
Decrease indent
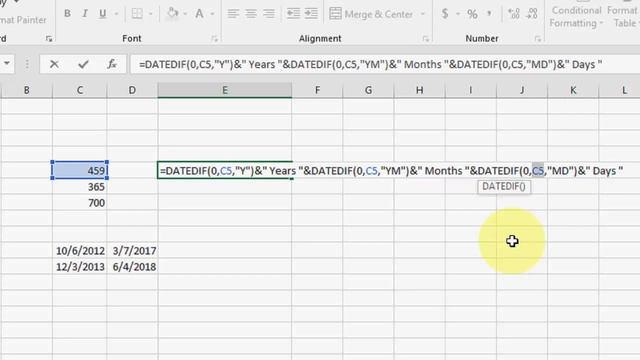tap(293, 14)
